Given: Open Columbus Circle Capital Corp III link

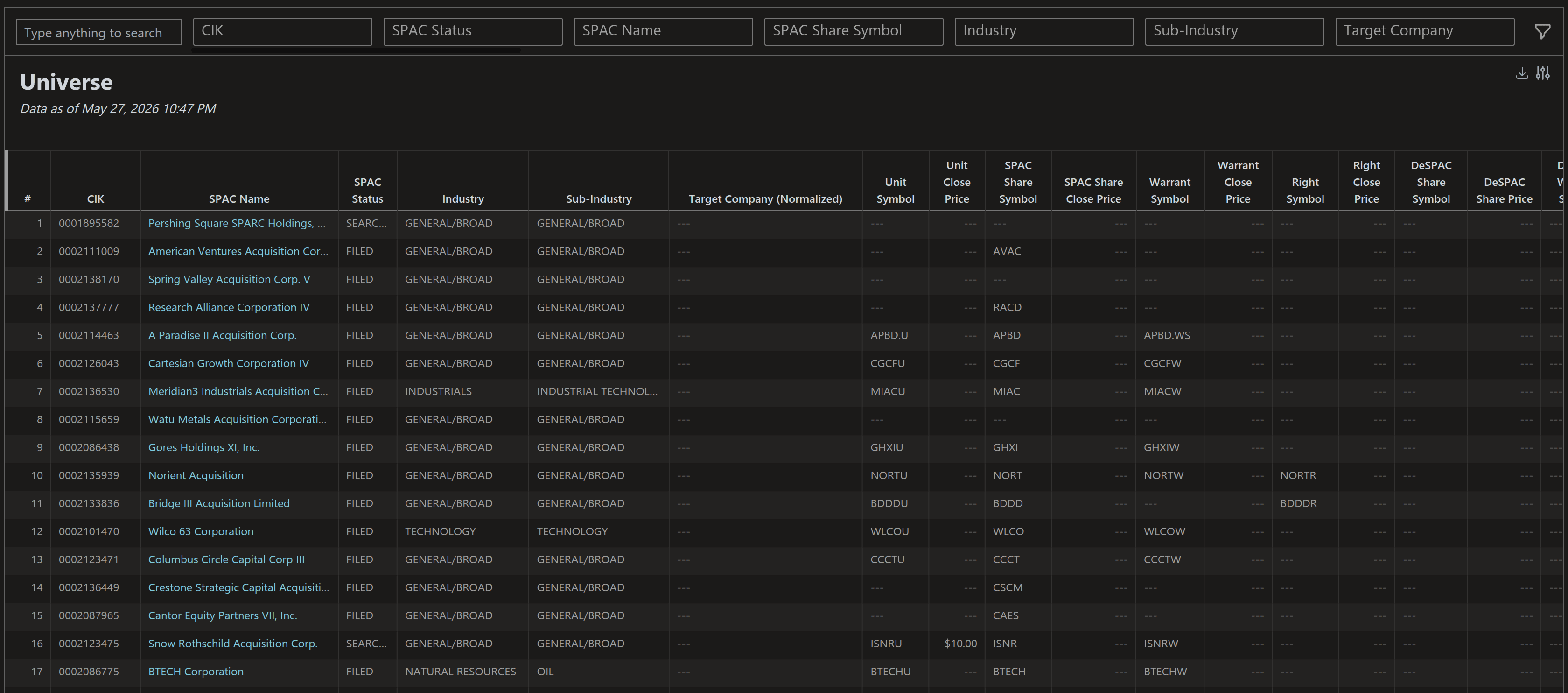Looking at the screenshot, I should point(226,559).
